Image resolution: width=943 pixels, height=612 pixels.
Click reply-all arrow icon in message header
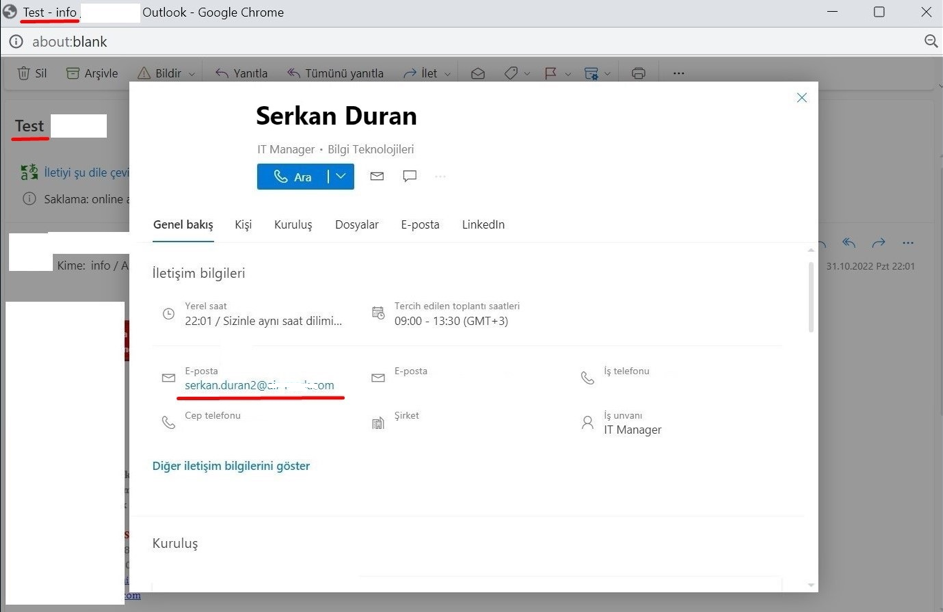click(x=849, y=243)
